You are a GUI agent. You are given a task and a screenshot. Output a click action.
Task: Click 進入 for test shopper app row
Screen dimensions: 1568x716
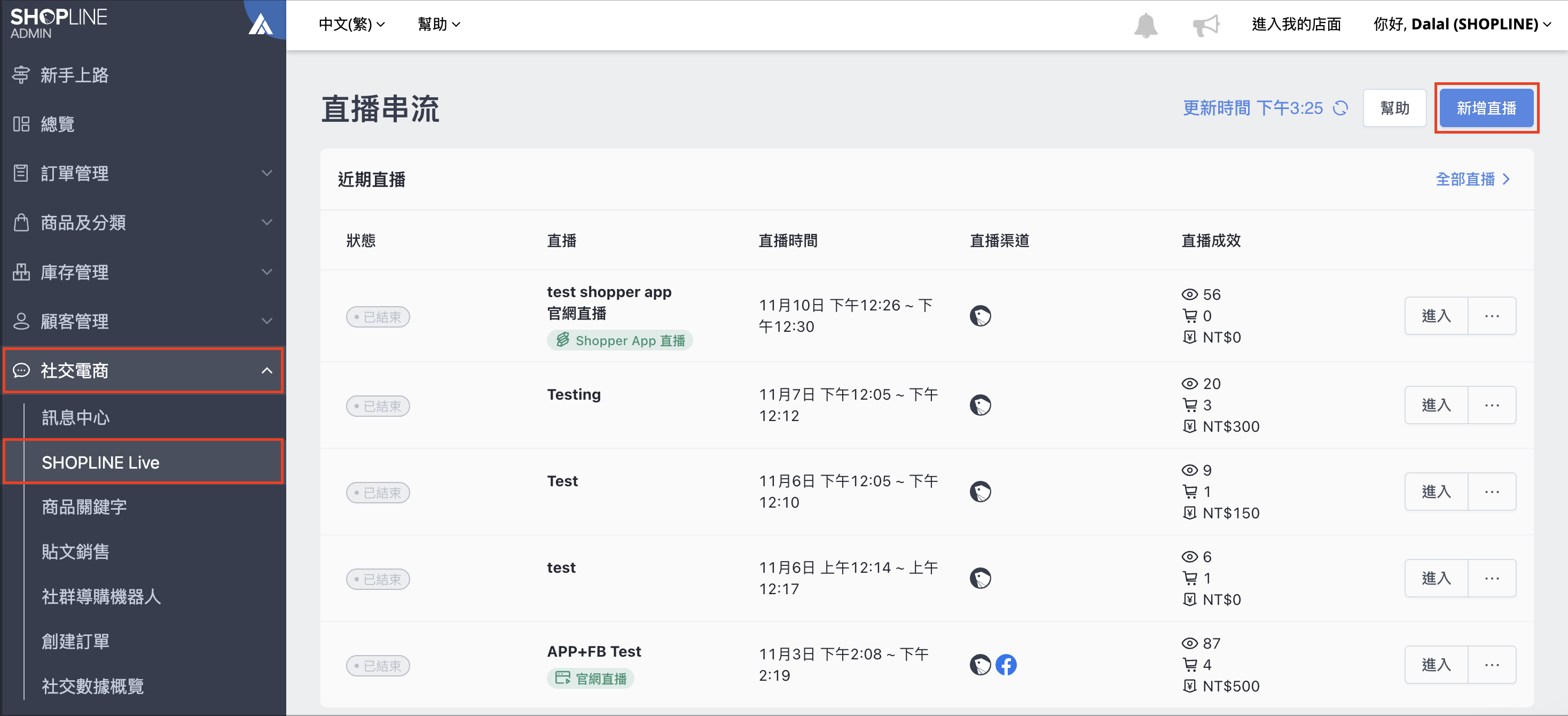tap(1436, 316)
